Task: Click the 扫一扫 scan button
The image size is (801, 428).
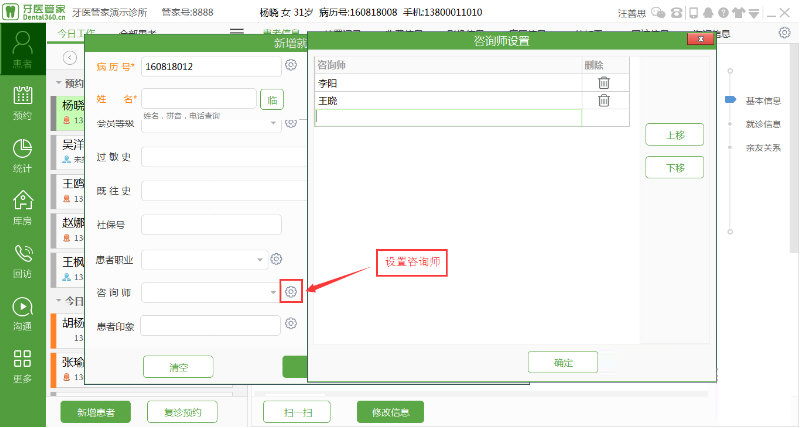Action: (x=297, y=412)
